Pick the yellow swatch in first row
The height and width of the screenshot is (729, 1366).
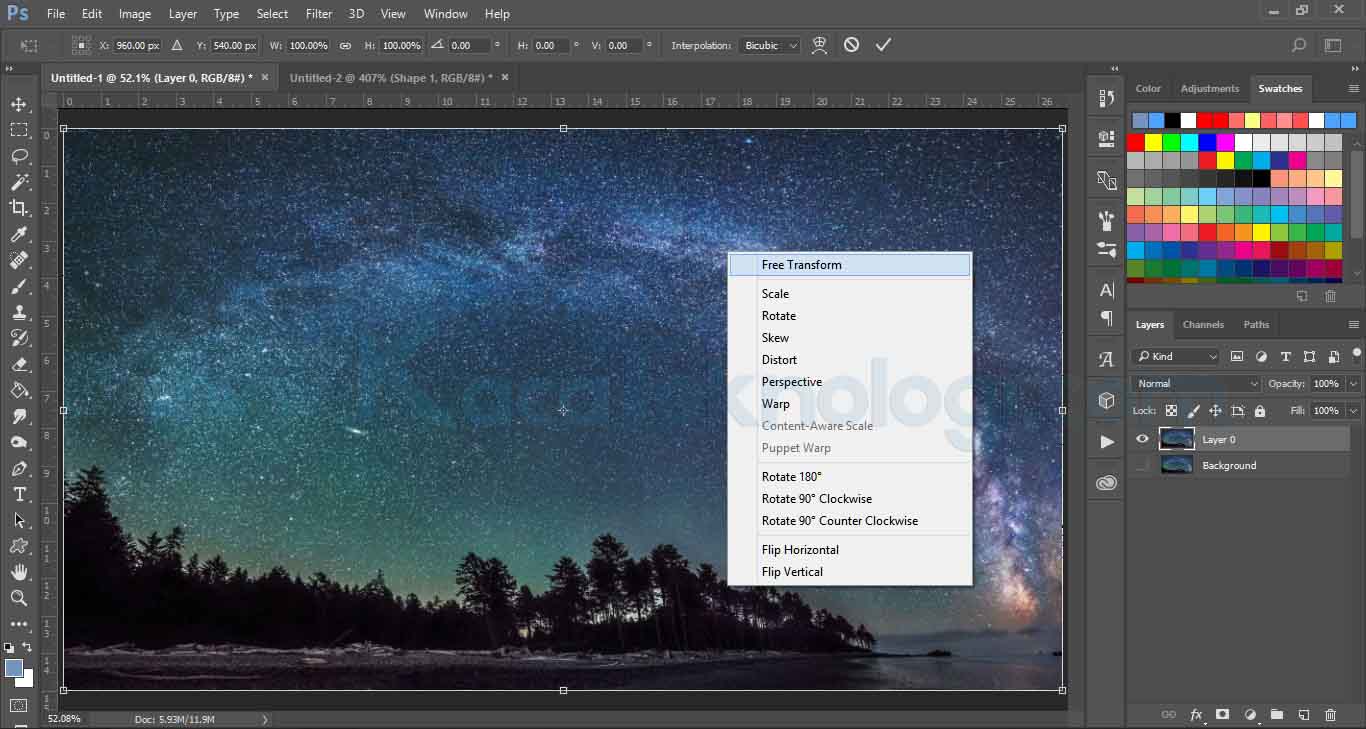coord(1154,143)
